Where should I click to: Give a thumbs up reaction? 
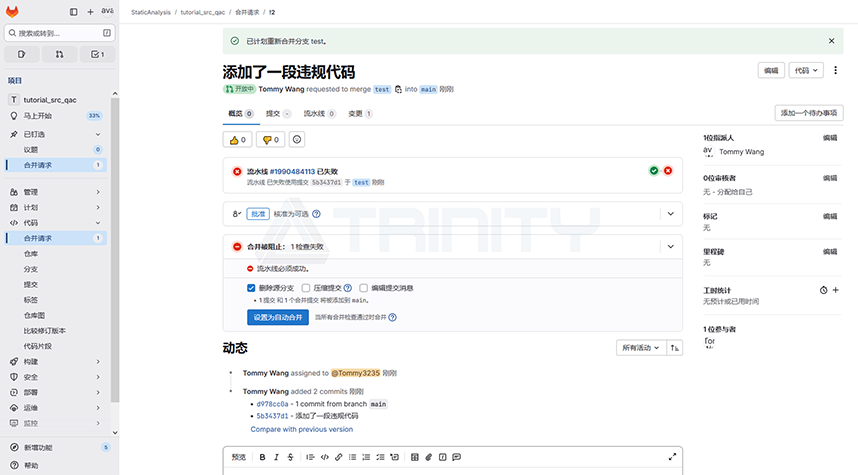[x=238, y=139]
